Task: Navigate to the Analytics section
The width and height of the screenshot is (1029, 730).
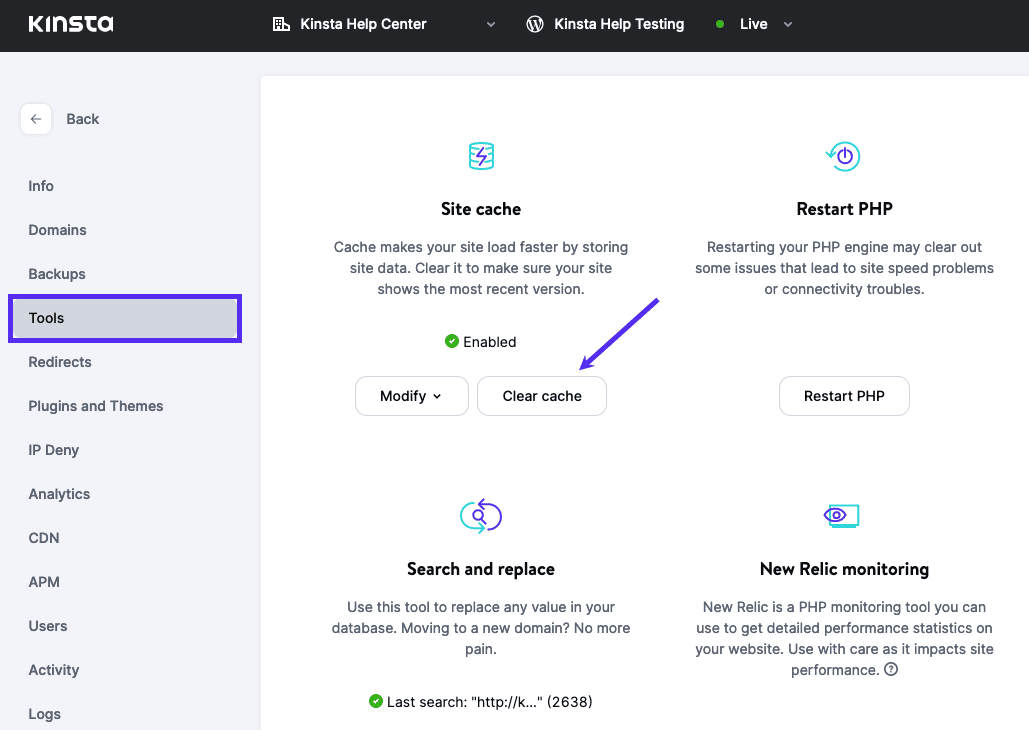Action: (x=59, y=494)
